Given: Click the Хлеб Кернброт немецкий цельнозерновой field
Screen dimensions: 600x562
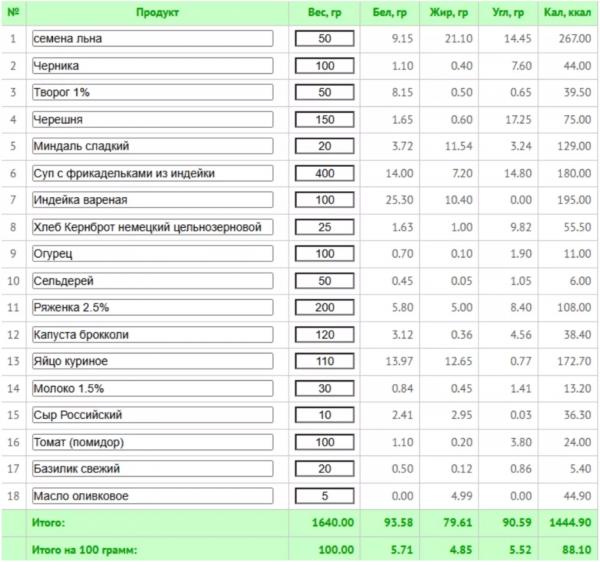Looking at the screenshot, I should (x=153, y=227).
